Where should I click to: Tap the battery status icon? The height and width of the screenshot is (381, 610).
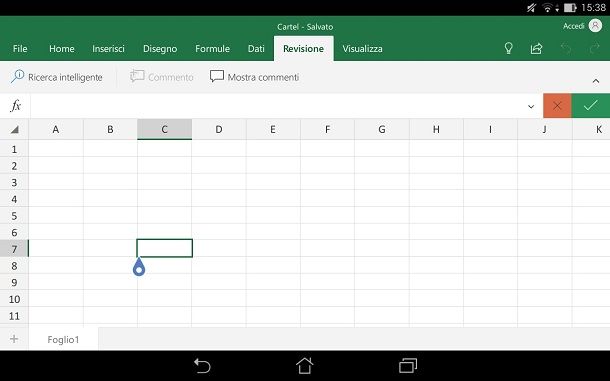[x=570, y=7]
